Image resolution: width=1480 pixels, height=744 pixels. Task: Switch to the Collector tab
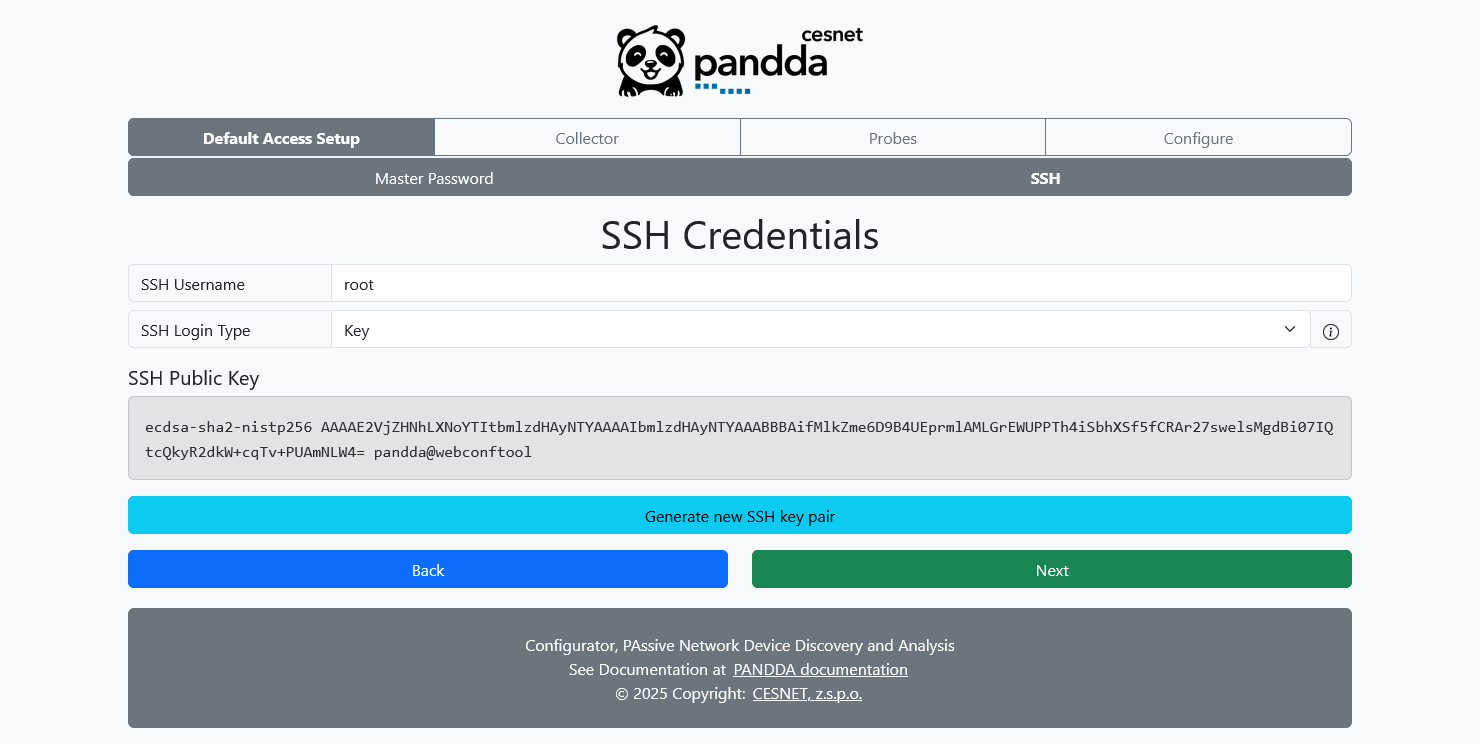(x=587, y=138)
